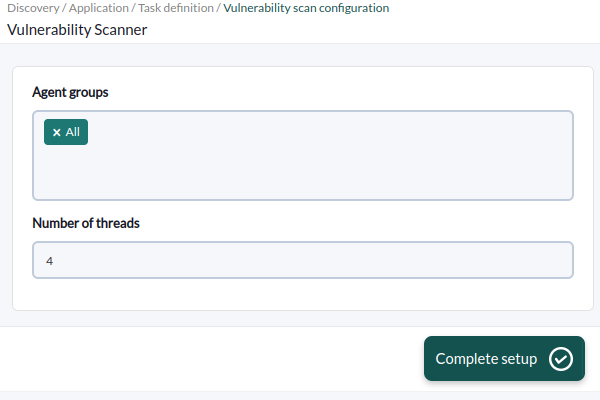
Task: Open the Application breadcrumb link
Action: 99,8
